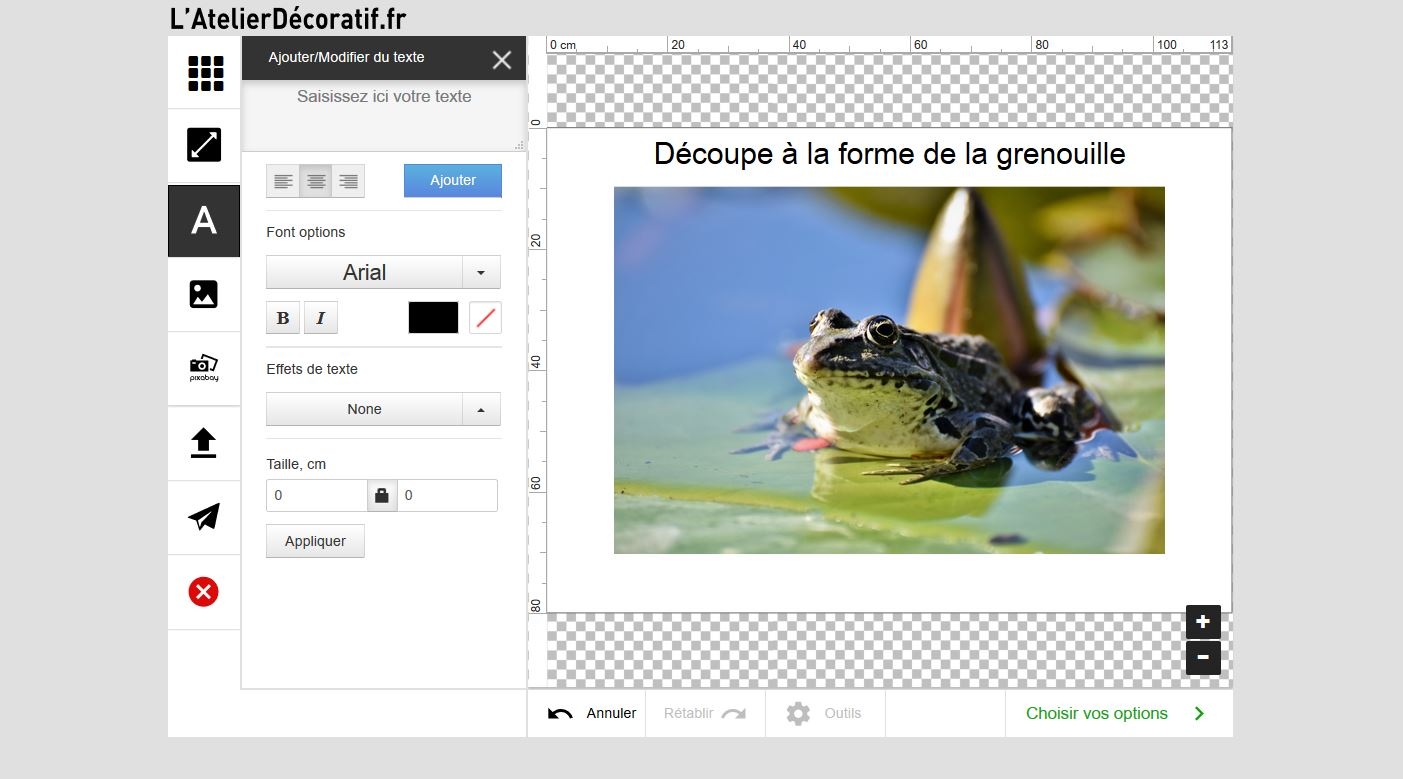Viewport: 1403px width, 779px height.
Task: Click the Taille, cm label
Action: [296, 464]
